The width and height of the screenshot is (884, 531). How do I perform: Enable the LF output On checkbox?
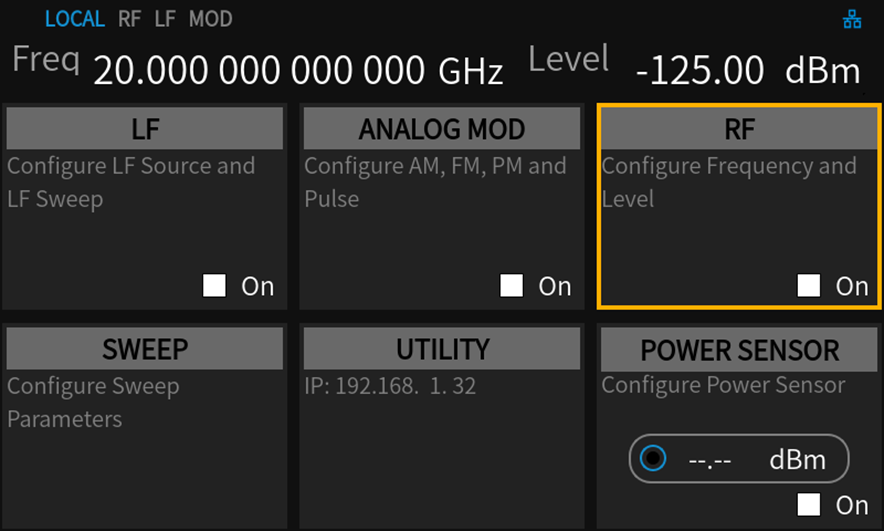pos(215,287)
